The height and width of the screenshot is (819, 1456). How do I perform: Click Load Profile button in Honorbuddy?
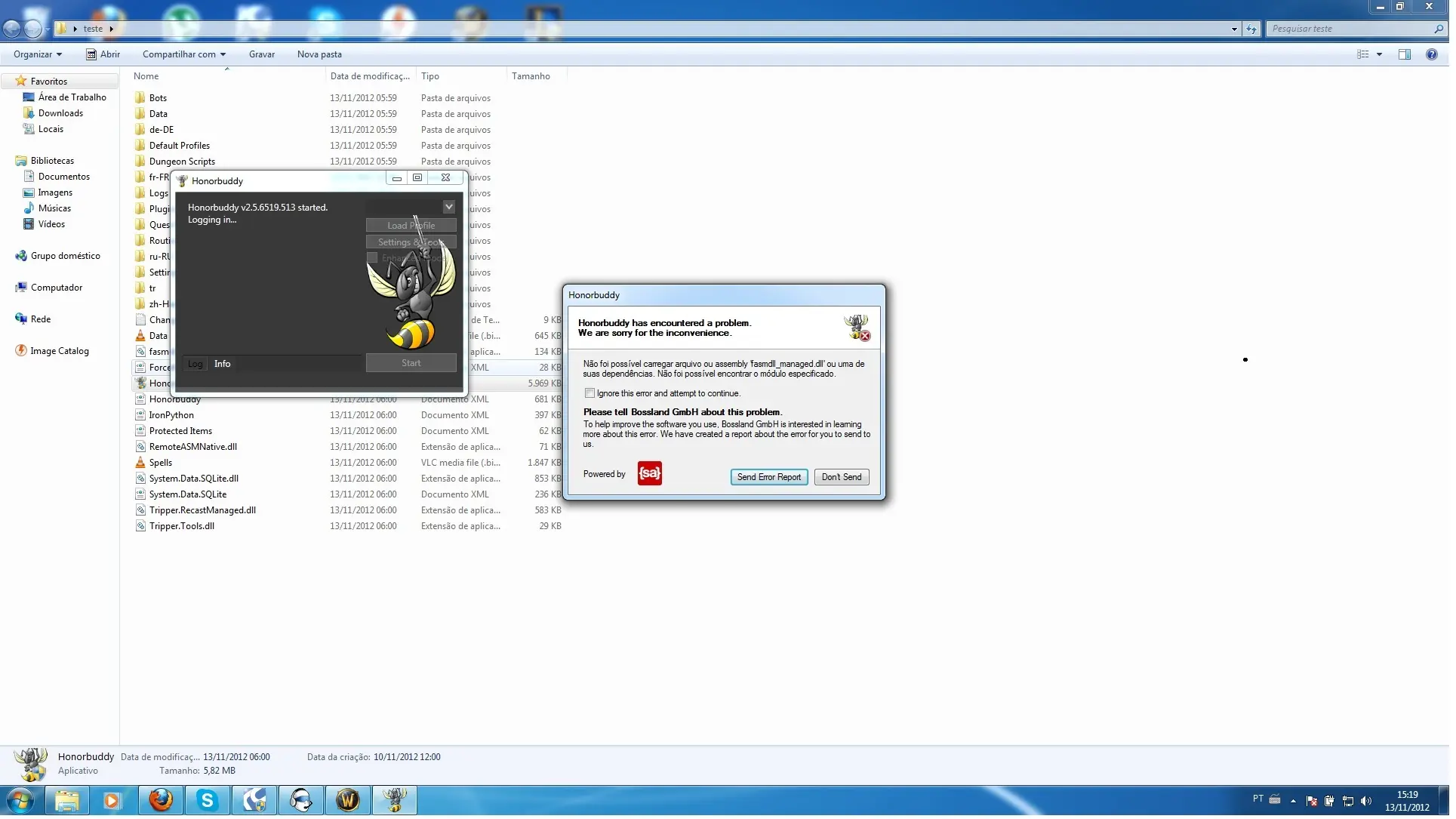pos(413,226)
